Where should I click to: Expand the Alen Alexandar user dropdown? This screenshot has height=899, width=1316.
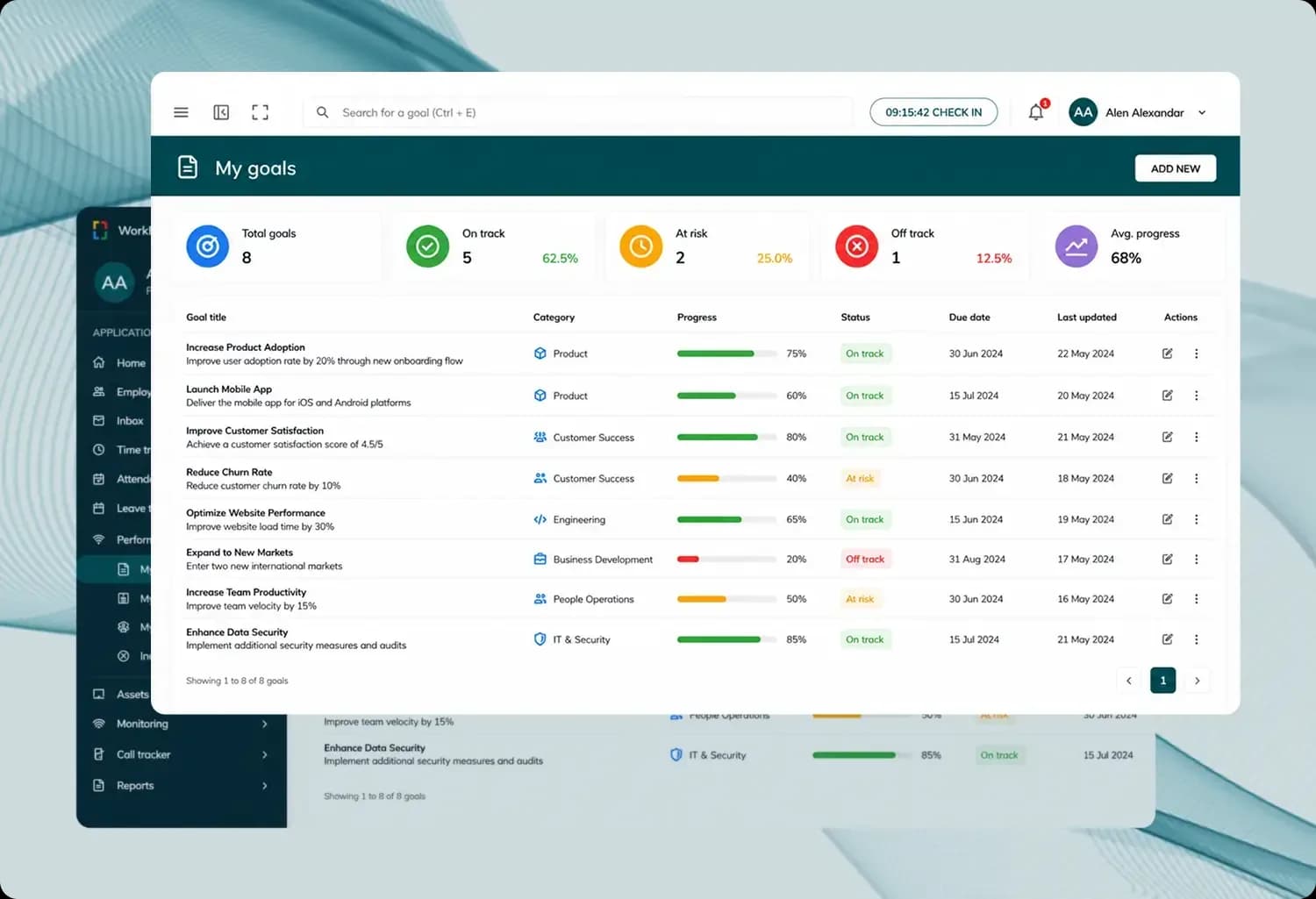point(1202,112)
